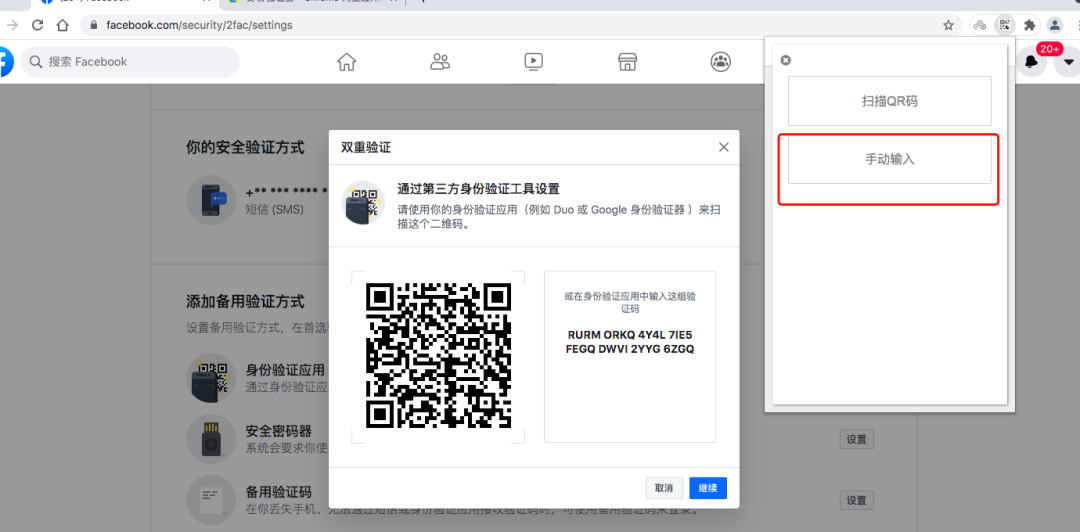Screen dimensions: 1080x532
Task: Click the padlock site info icon
Action: pyautogui.click(x=94, y=25)
